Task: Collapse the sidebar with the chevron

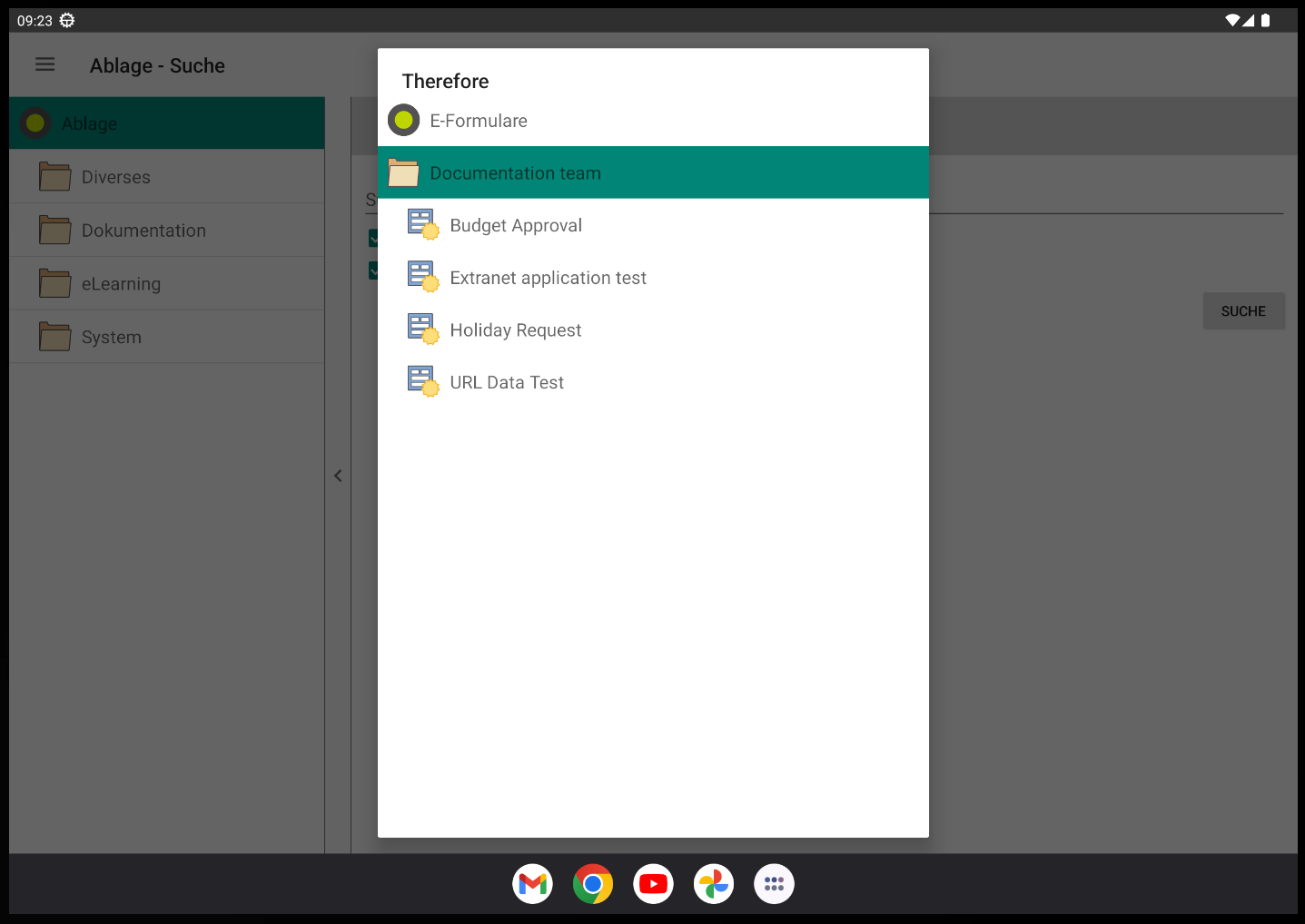Action: (338, 476)
